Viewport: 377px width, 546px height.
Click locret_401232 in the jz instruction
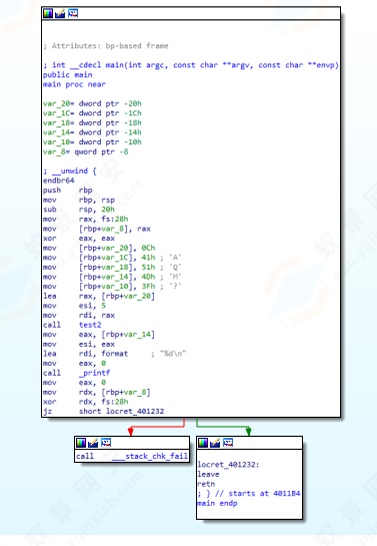[x=135, y=411]
